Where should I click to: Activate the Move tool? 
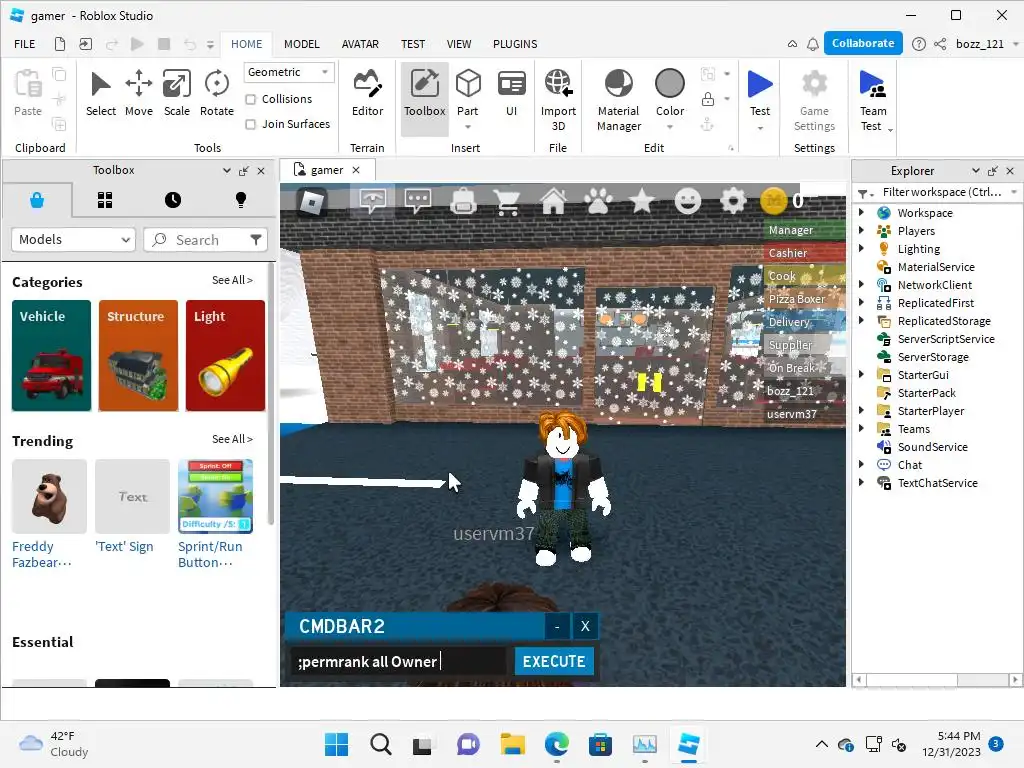(x=138, y=94)
